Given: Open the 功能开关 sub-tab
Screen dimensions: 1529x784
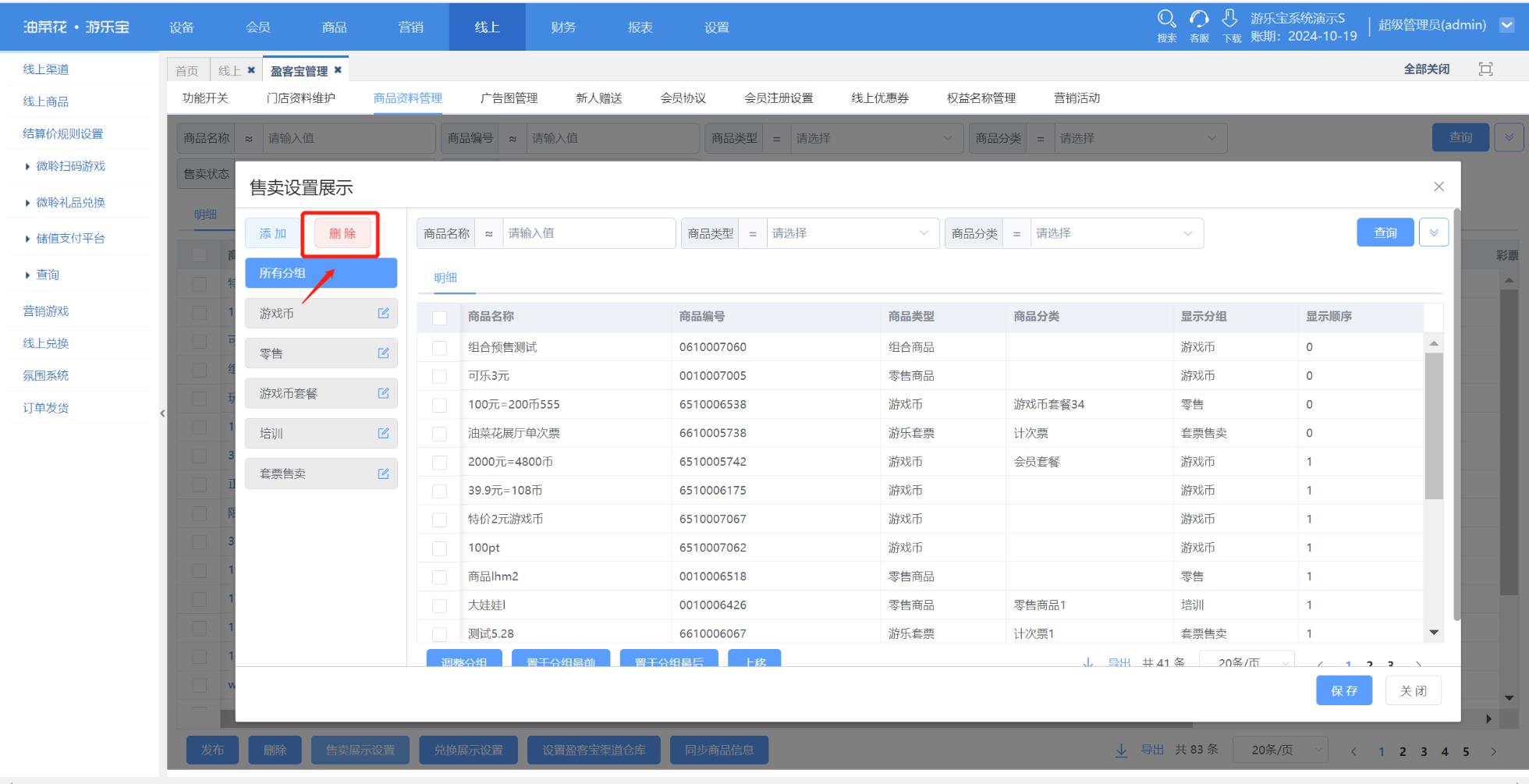Looking at the screenshot, I should [x=205, y=98].
